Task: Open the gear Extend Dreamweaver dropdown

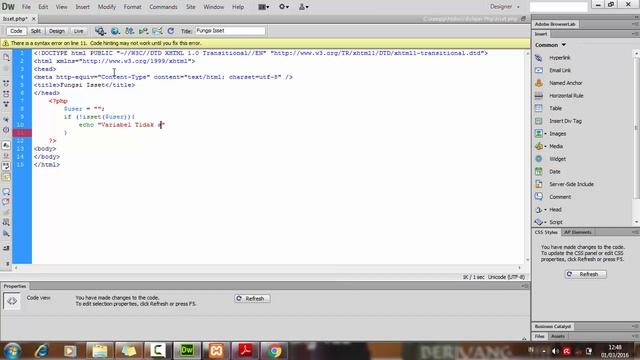Action: tap(284, 7)
